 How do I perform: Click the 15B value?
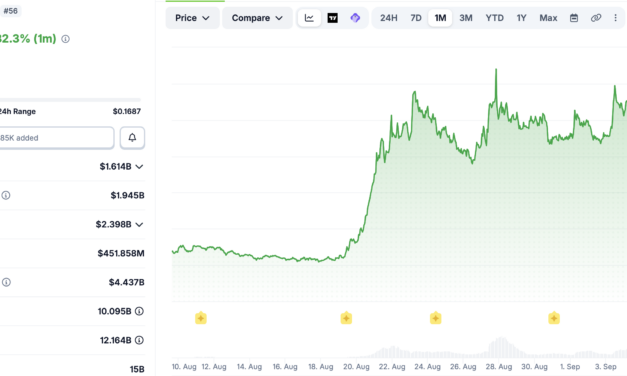click(137, 369)
